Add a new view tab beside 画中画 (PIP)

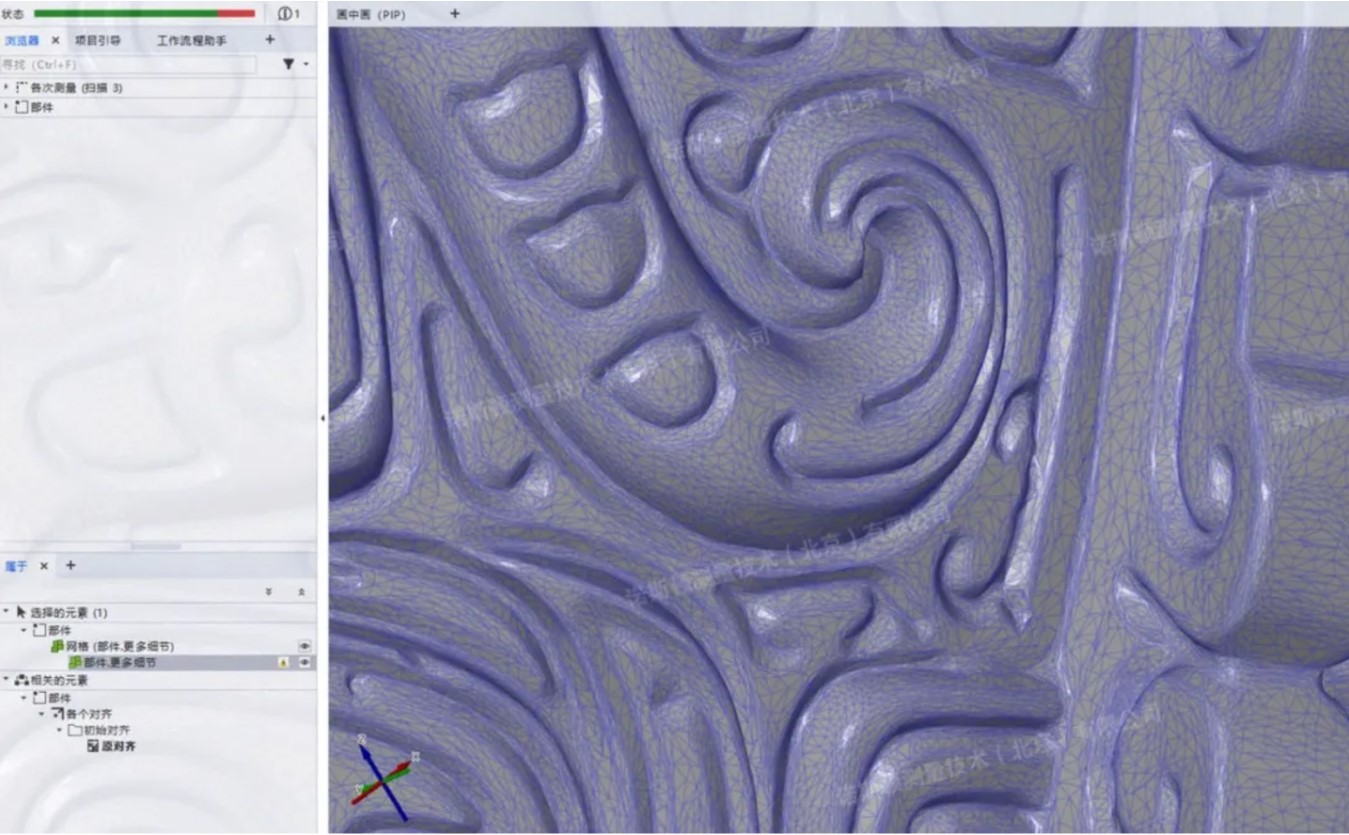tap(455, 14)
